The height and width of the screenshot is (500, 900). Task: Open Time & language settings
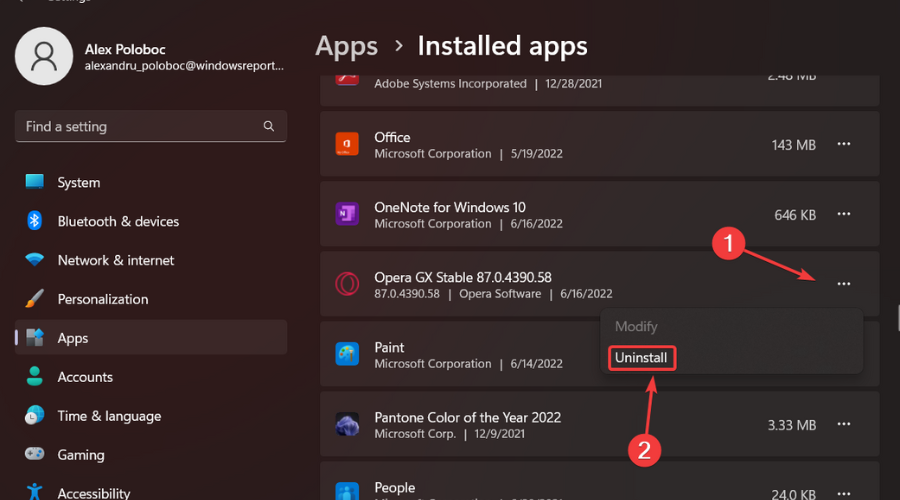click(x=109, y=416)
